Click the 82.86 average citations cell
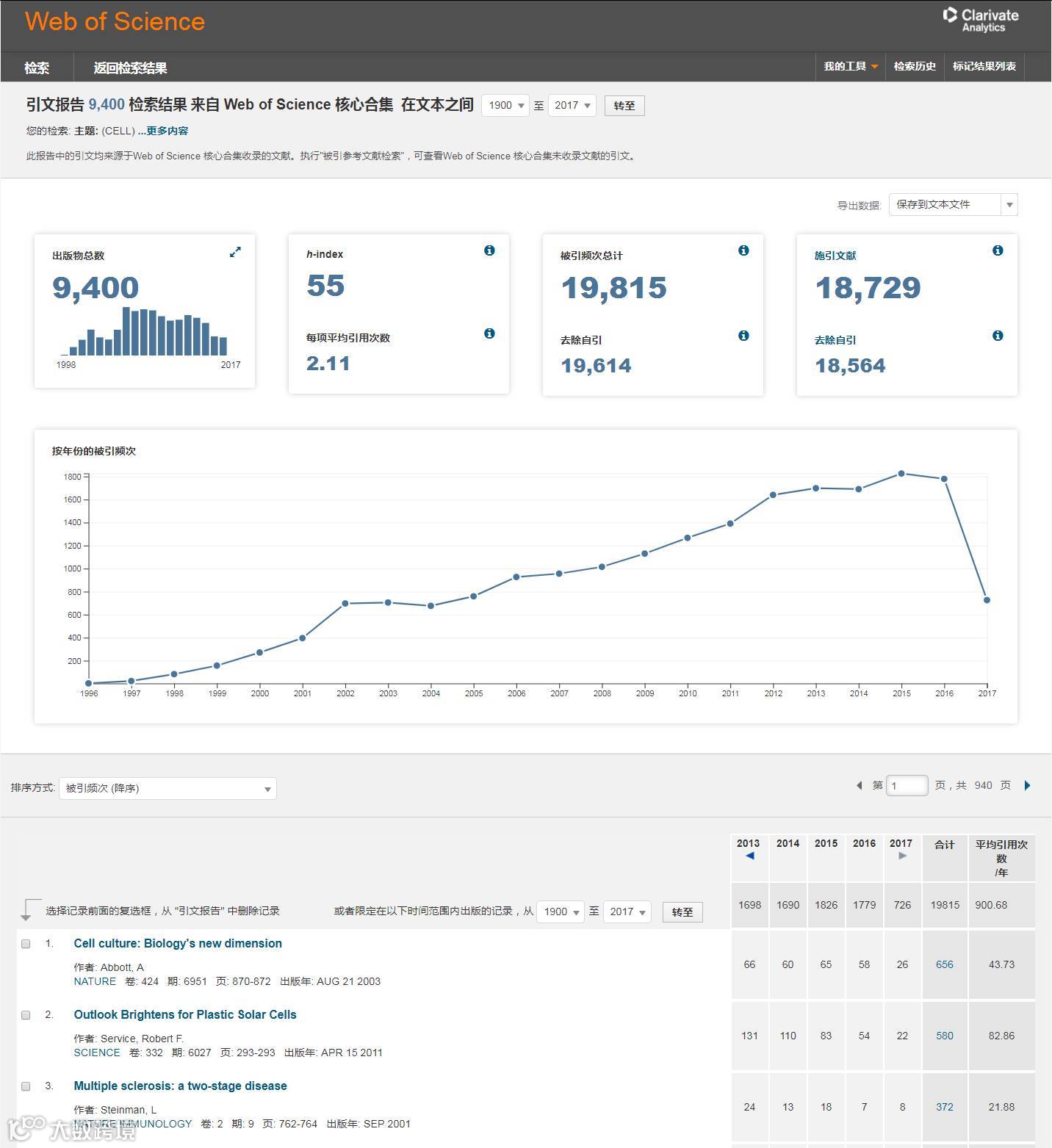Image resolution: width=1052 pixels, height=1148 pixels. pyautogui.click(x=1001, y=1036)
